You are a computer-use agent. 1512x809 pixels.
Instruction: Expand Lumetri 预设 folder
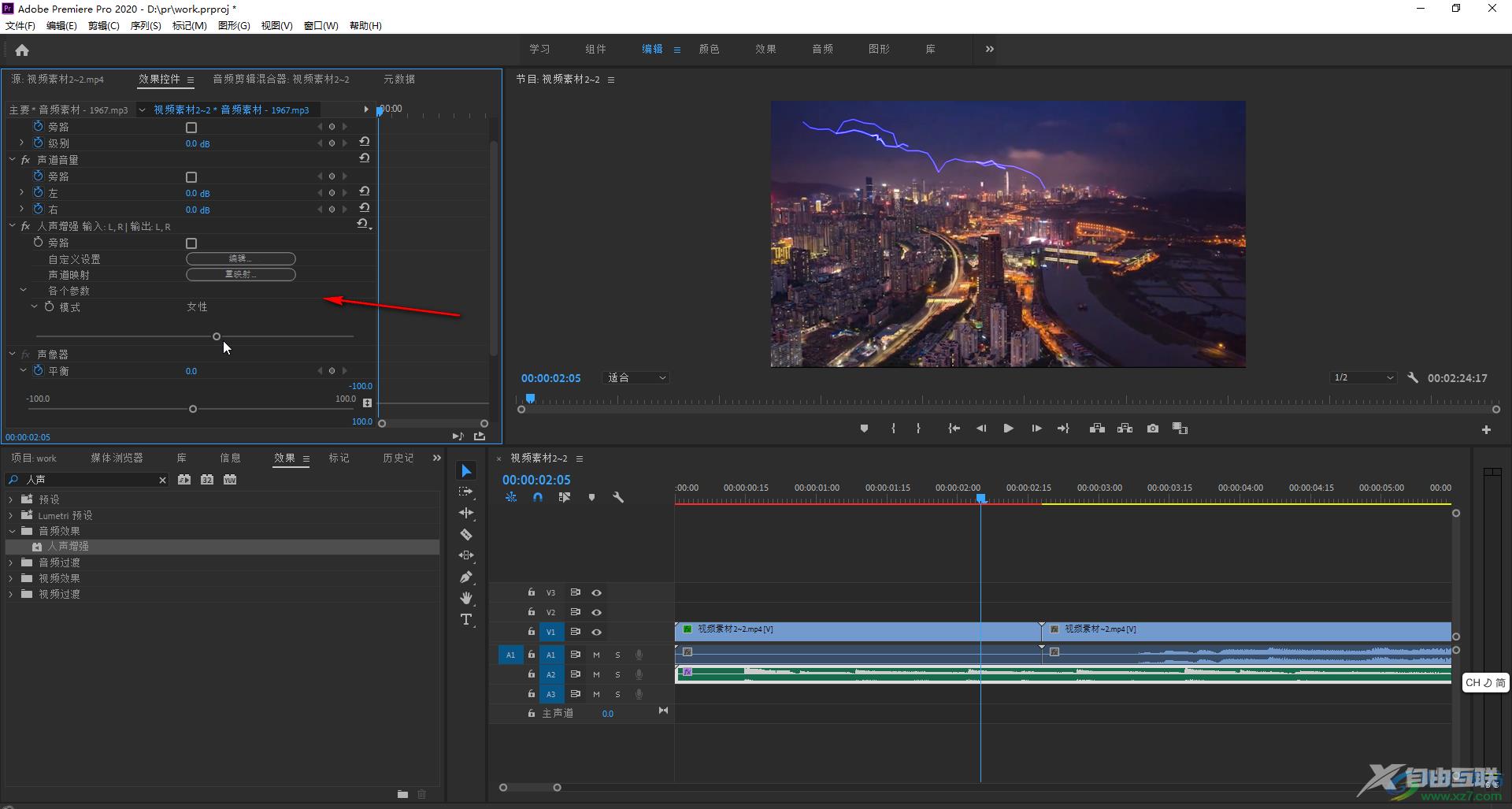(x=11, y=515)
